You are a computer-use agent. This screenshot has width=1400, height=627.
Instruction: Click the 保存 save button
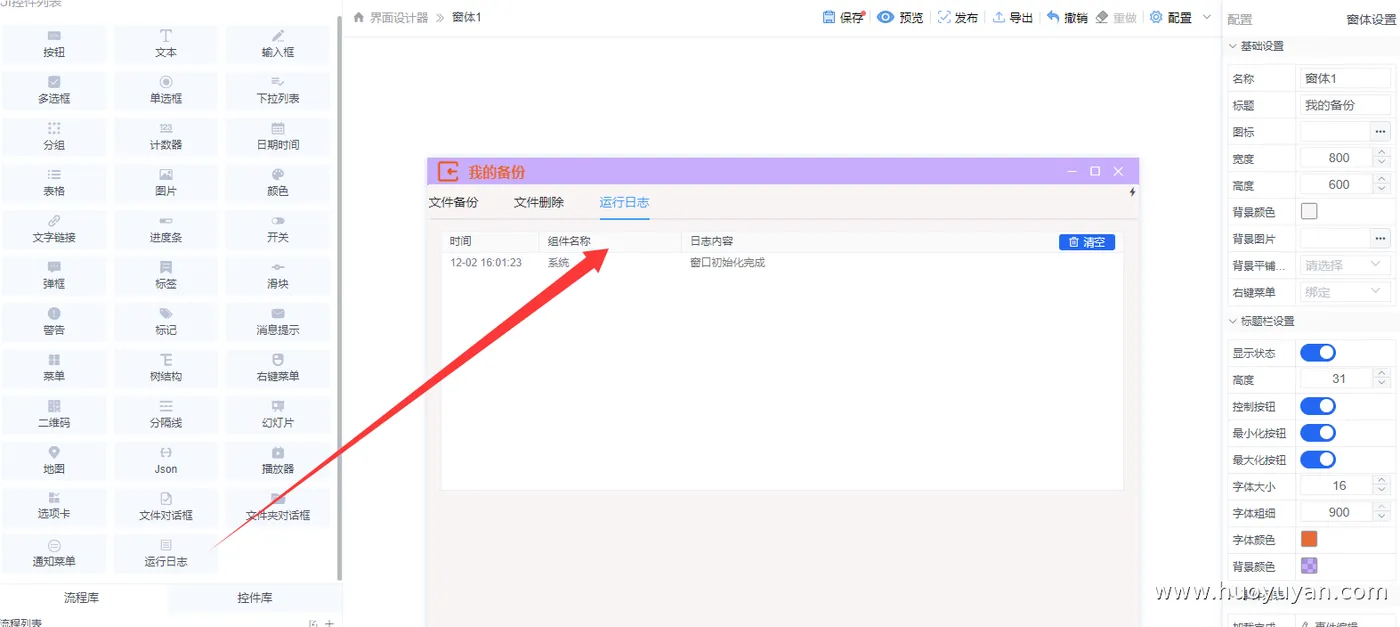click(843, 17)
